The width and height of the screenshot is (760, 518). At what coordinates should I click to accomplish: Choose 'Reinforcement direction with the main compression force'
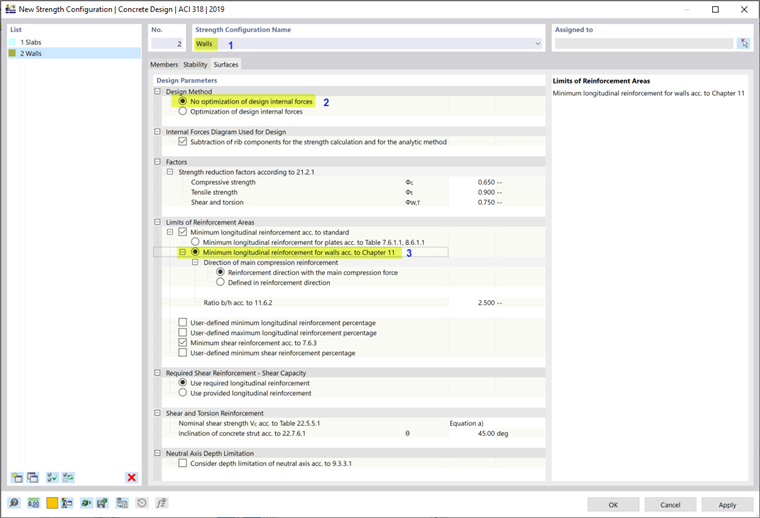click(x=221, y=272)
